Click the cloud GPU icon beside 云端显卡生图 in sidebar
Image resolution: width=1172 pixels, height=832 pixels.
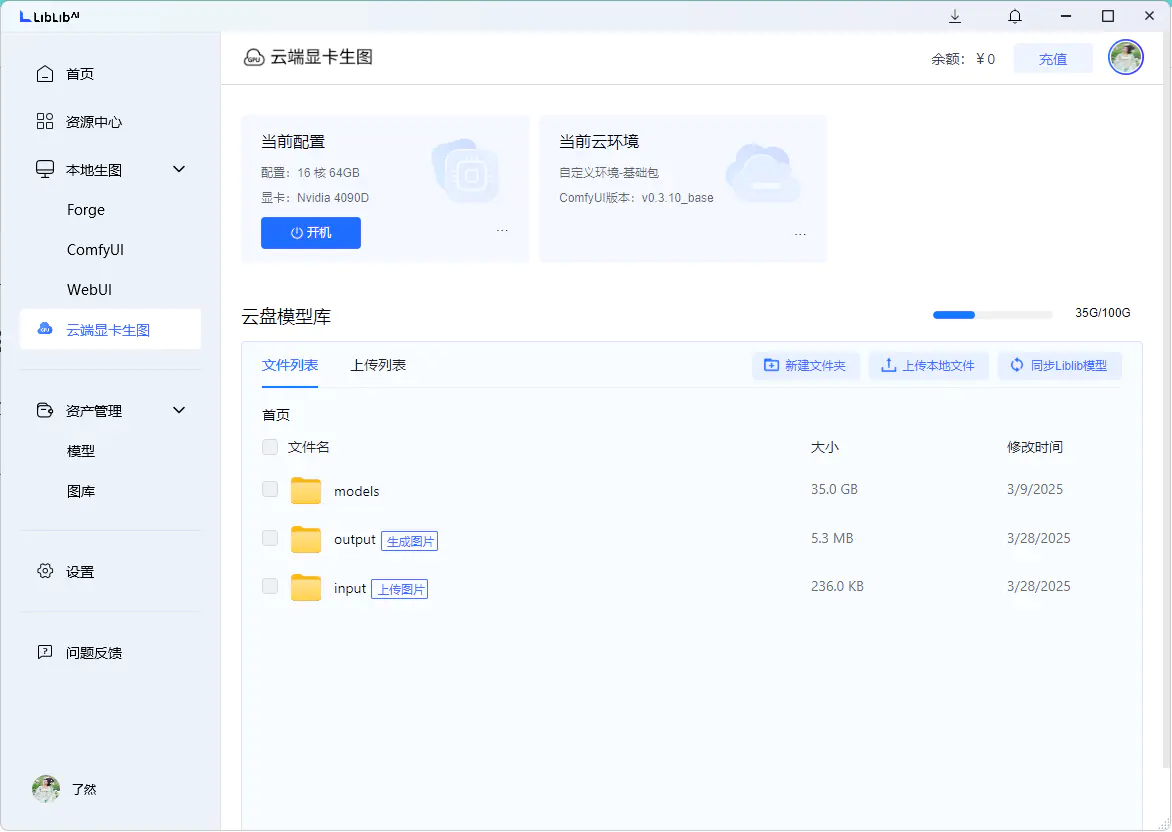point(45,329)
